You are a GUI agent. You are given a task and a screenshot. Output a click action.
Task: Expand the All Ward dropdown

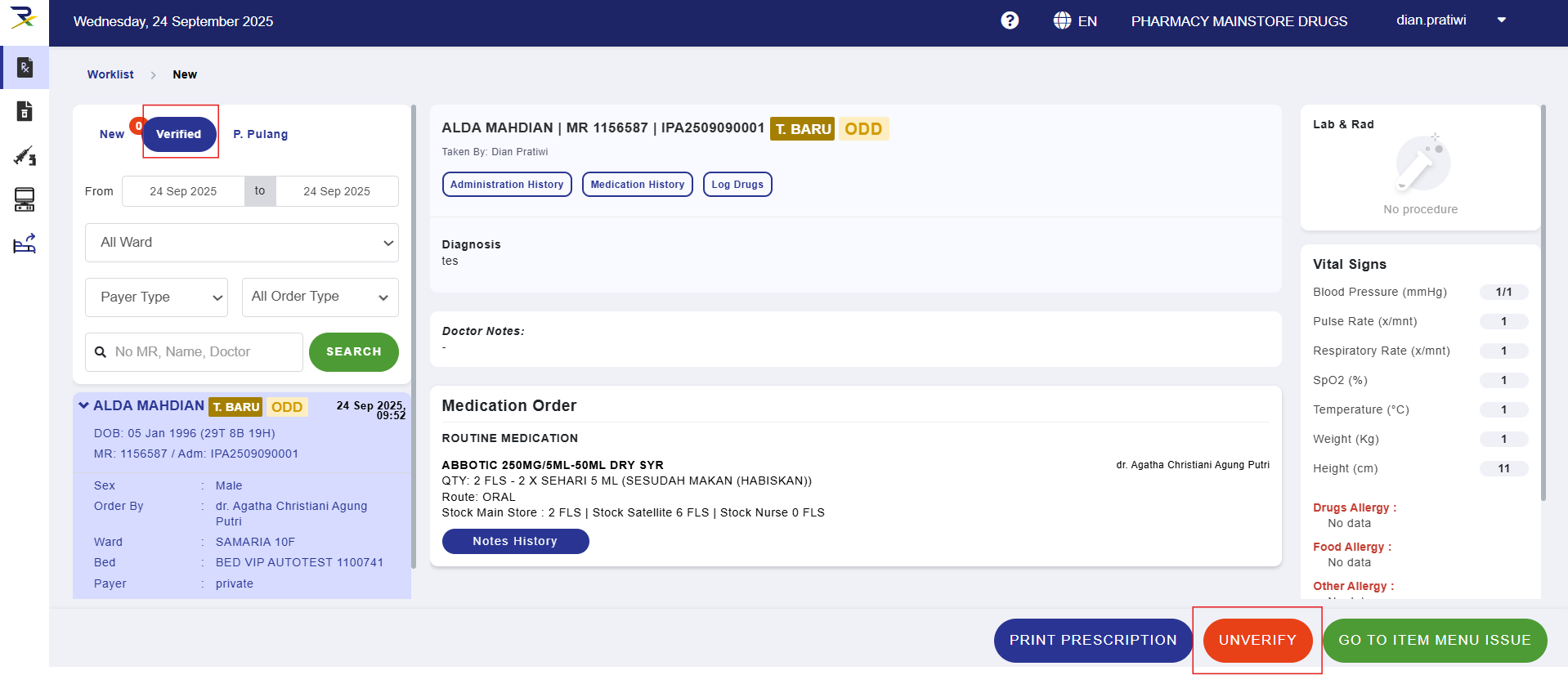point(241,243)
